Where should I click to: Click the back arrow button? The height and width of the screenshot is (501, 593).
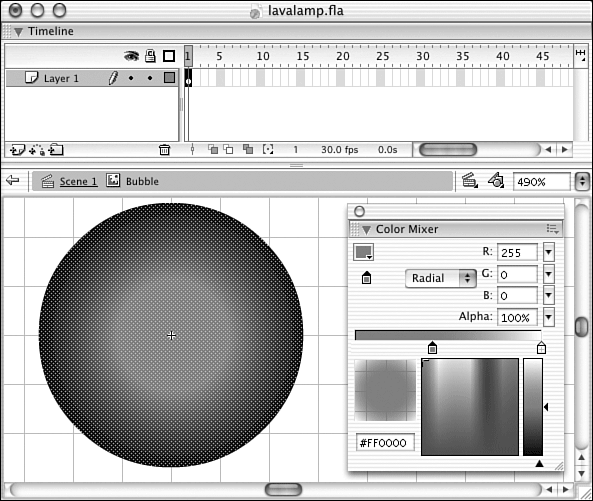pyautogui.click(x=12, y=180)
